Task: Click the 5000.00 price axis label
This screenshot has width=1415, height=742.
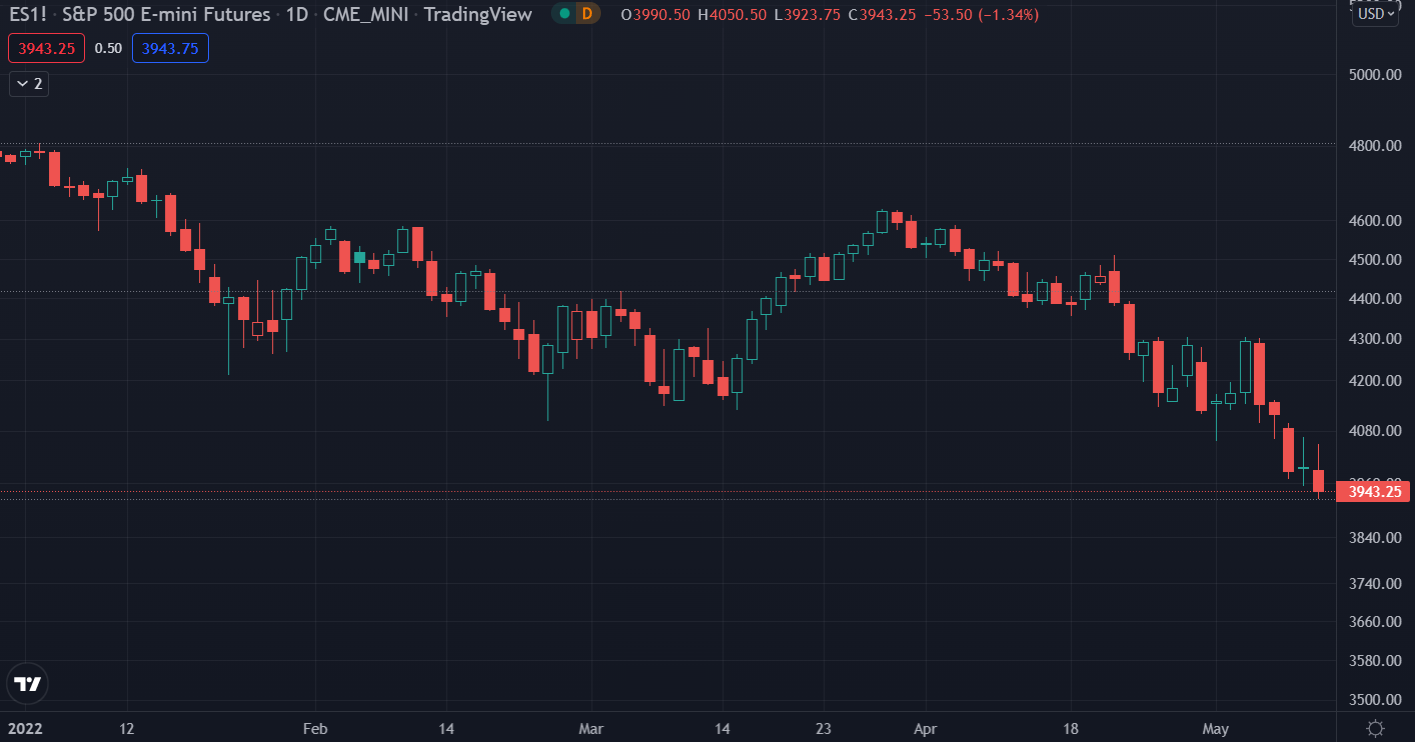Action: [x=1374, y=75]
